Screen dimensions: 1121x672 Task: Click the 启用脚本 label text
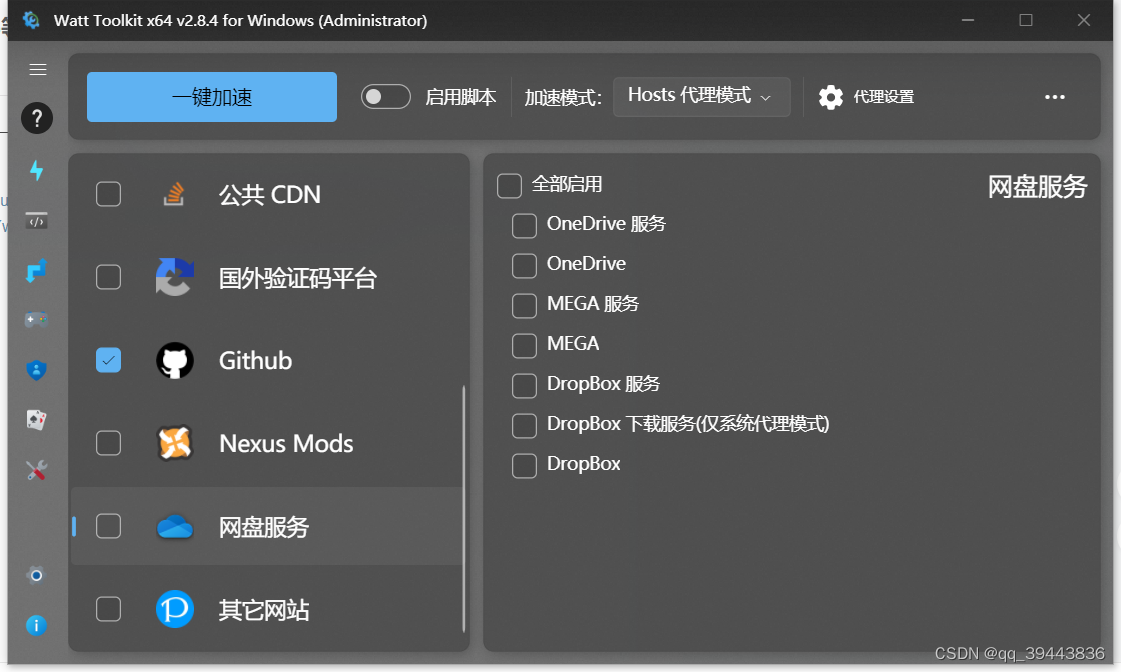point(460,97)
